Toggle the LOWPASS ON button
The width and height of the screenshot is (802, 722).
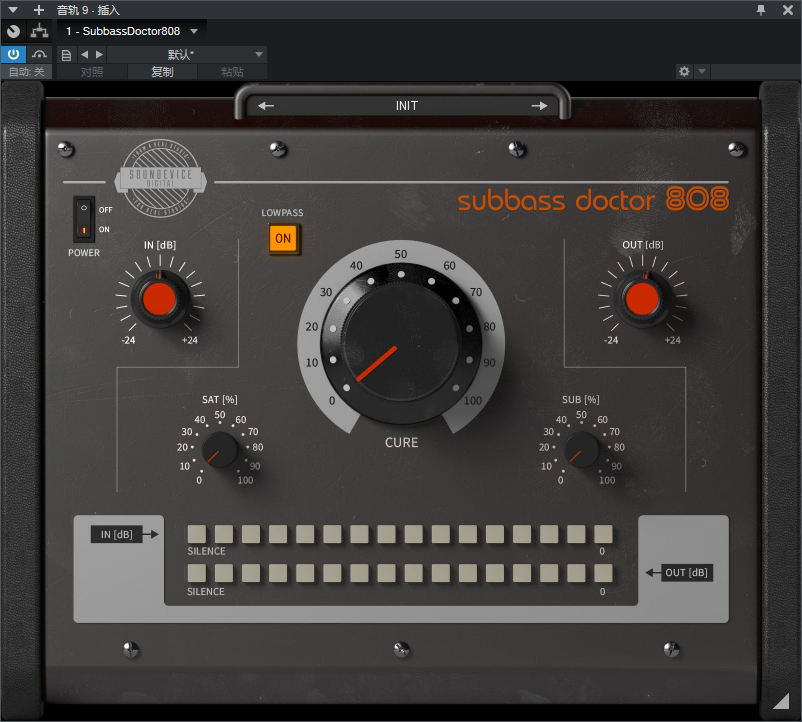click(283, 239)
